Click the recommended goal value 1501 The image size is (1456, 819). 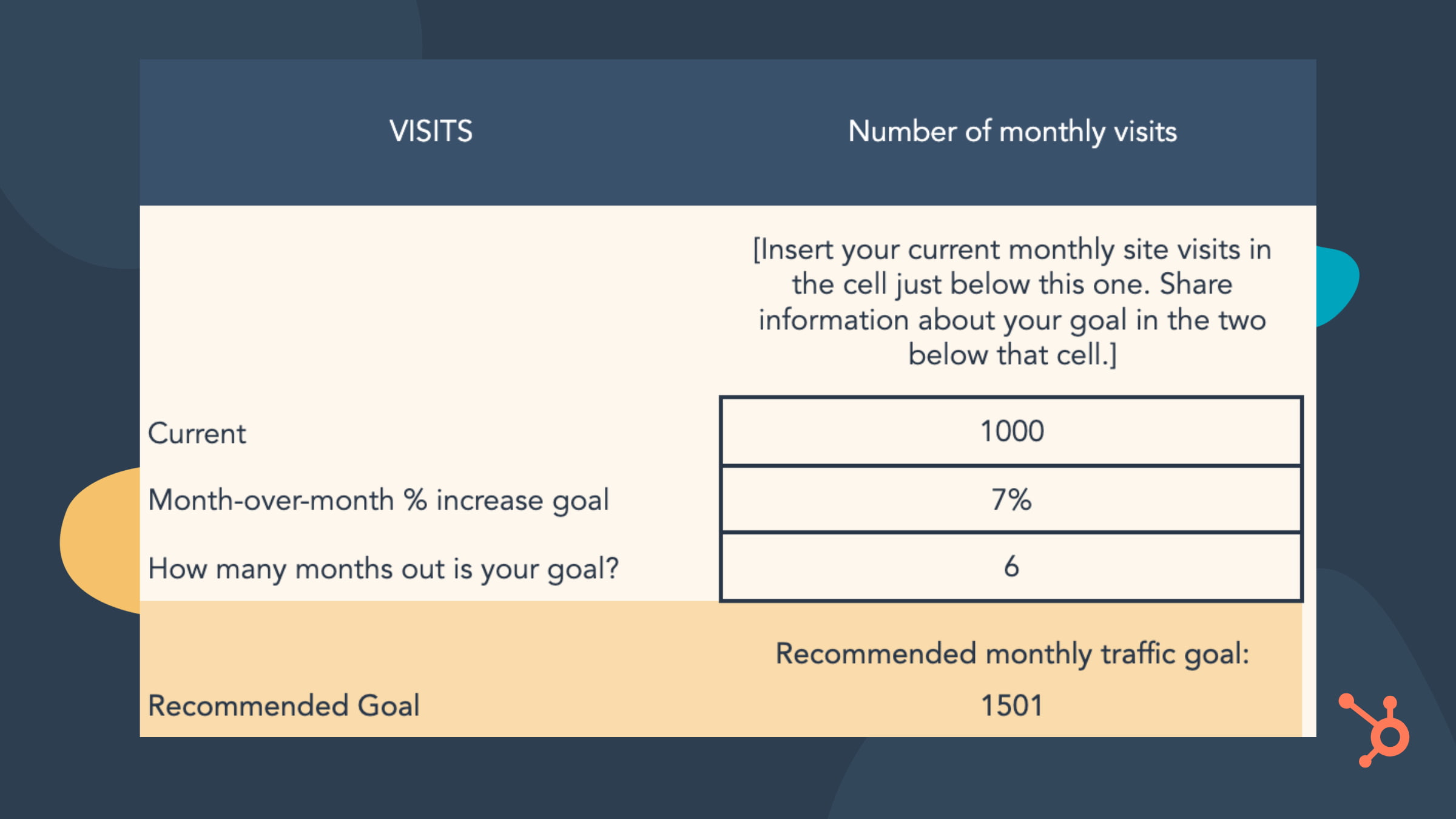(1011, 706)
